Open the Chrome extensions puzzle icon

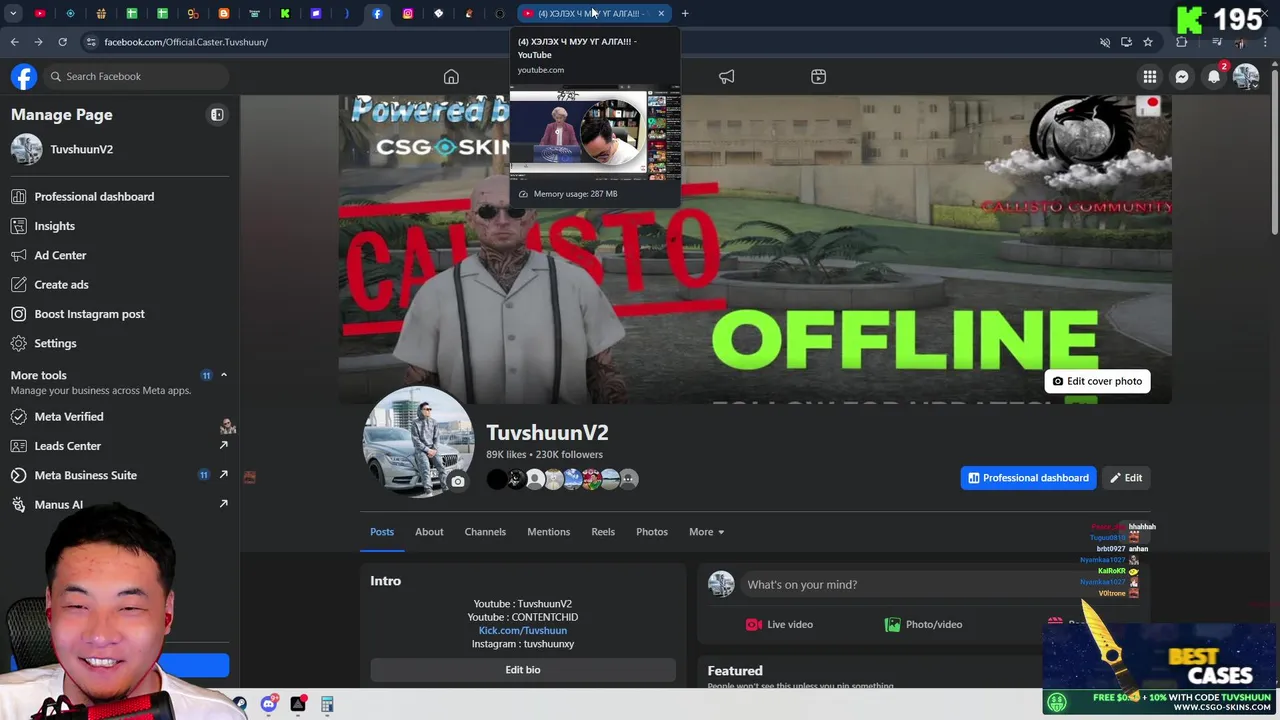[1182, 42]
